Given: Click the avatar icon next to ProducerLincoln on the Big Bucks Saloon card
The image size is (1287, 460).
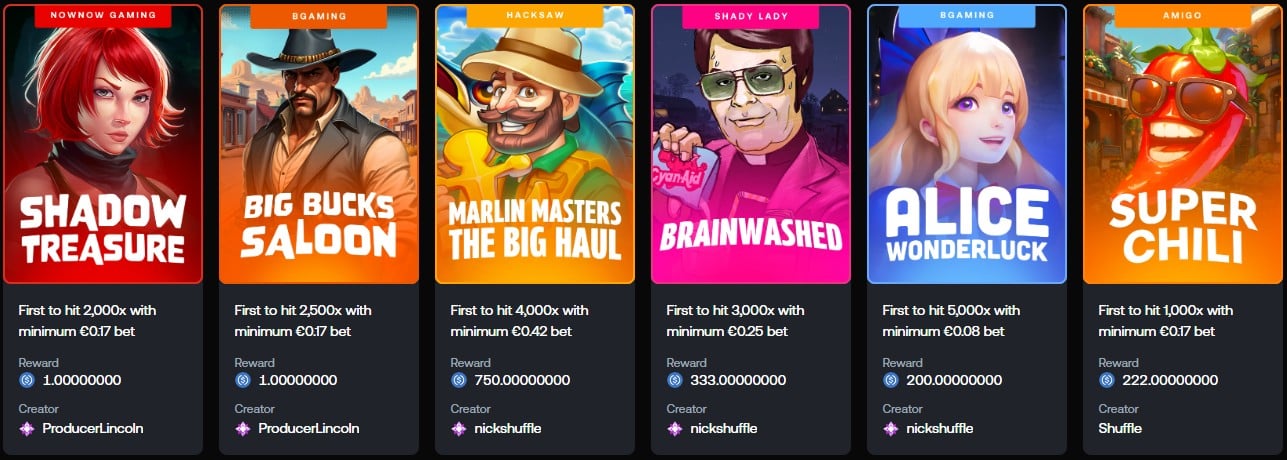Looking at the screenshot, I should (242, 428).
